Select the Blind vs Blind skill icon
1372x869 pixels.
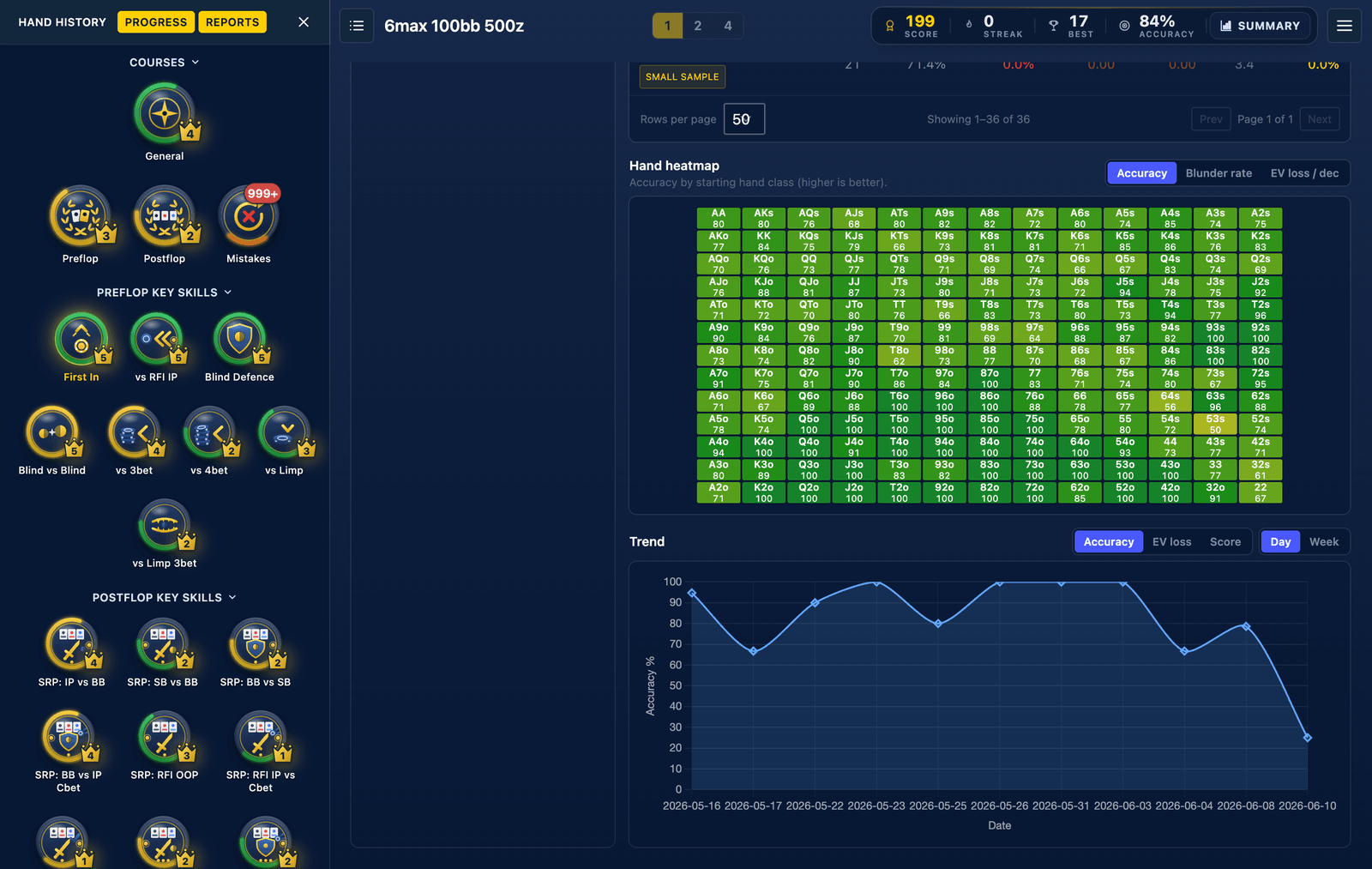(52, 432)
